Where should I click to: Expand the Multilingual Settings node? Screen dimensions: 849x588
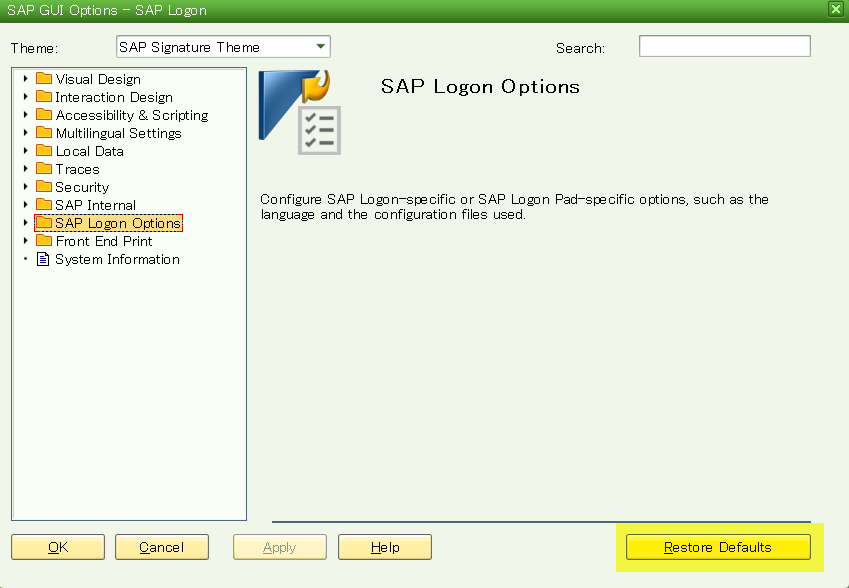pos(25,133)
